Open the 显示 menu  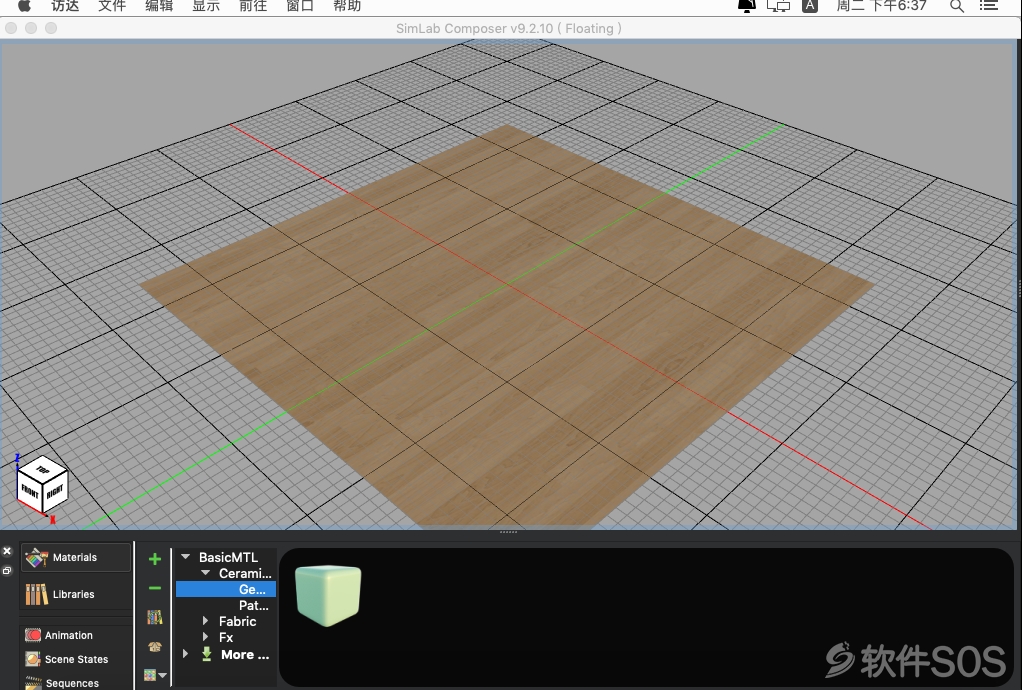[x=205, y=6]
